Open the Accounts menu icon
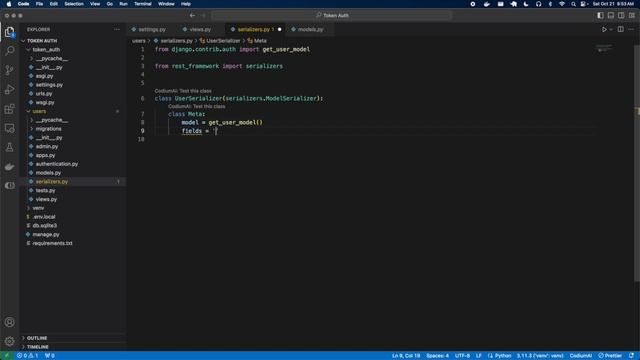This screenshot has height=360, width=640. click(9, 322)
